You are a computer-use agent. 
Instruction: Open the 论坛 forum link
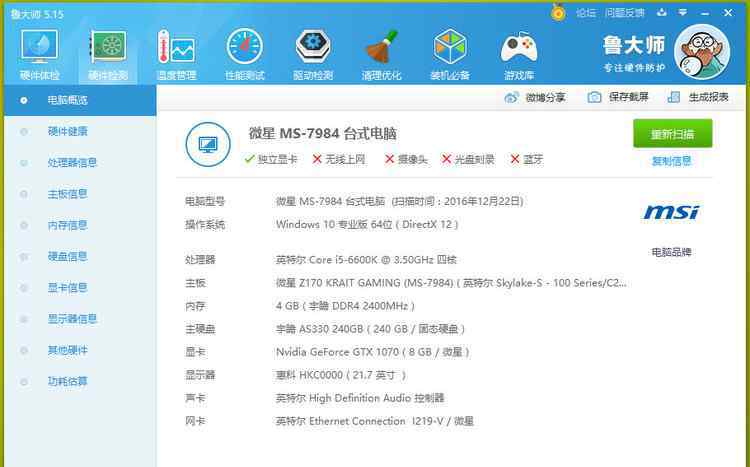586,13
